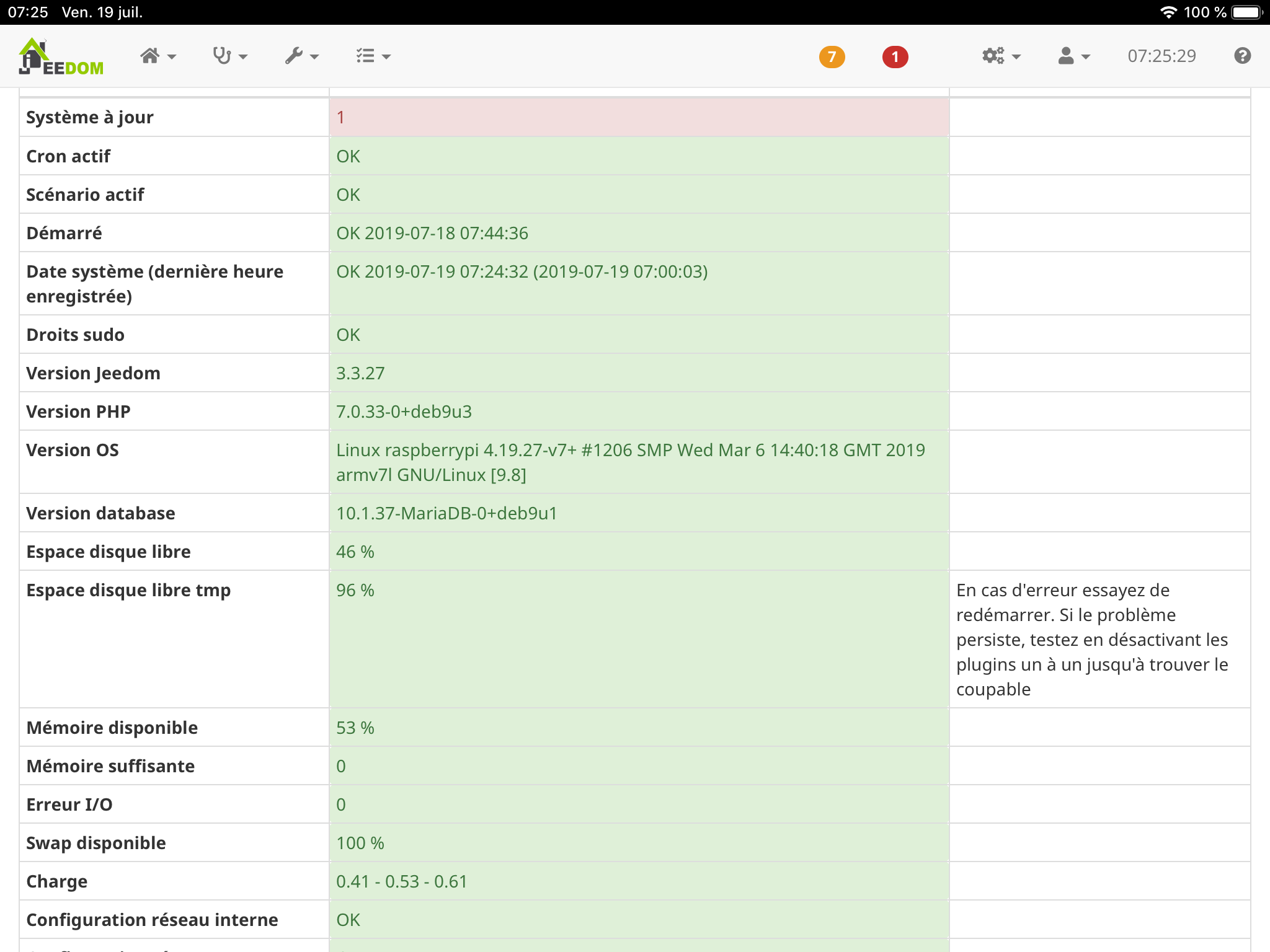Select the Espace disque libre tmp label

tap(128, 590)
